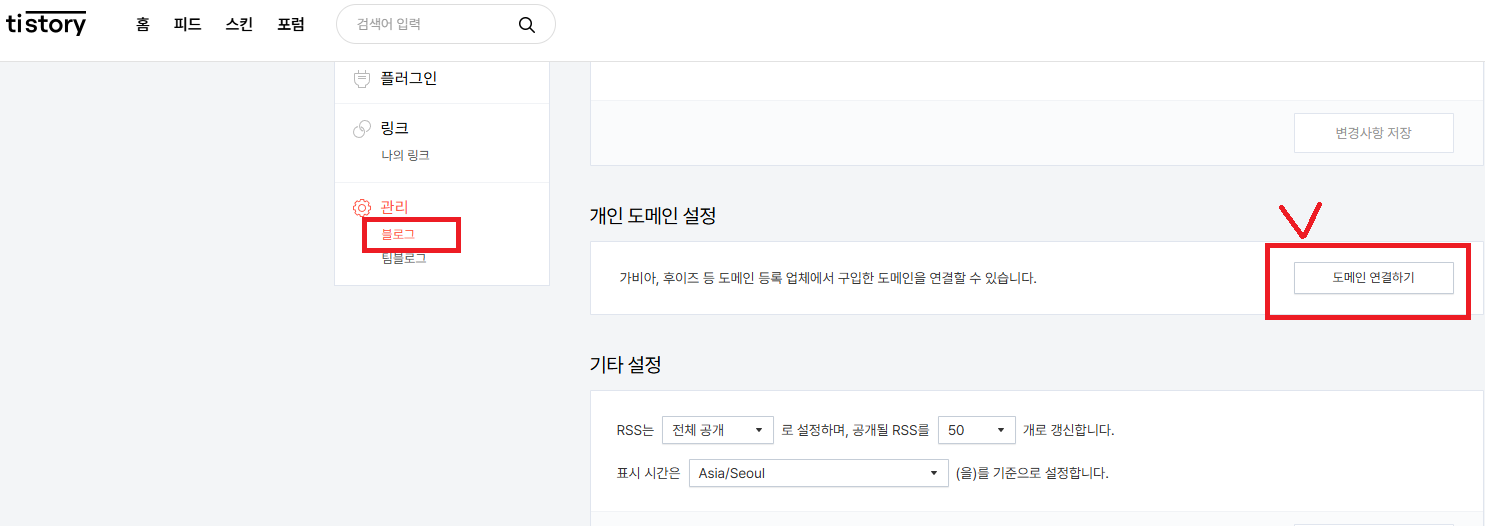Click the RSS는 label
Viewport: 1485px width, 526px height.
tap(635, 430)
